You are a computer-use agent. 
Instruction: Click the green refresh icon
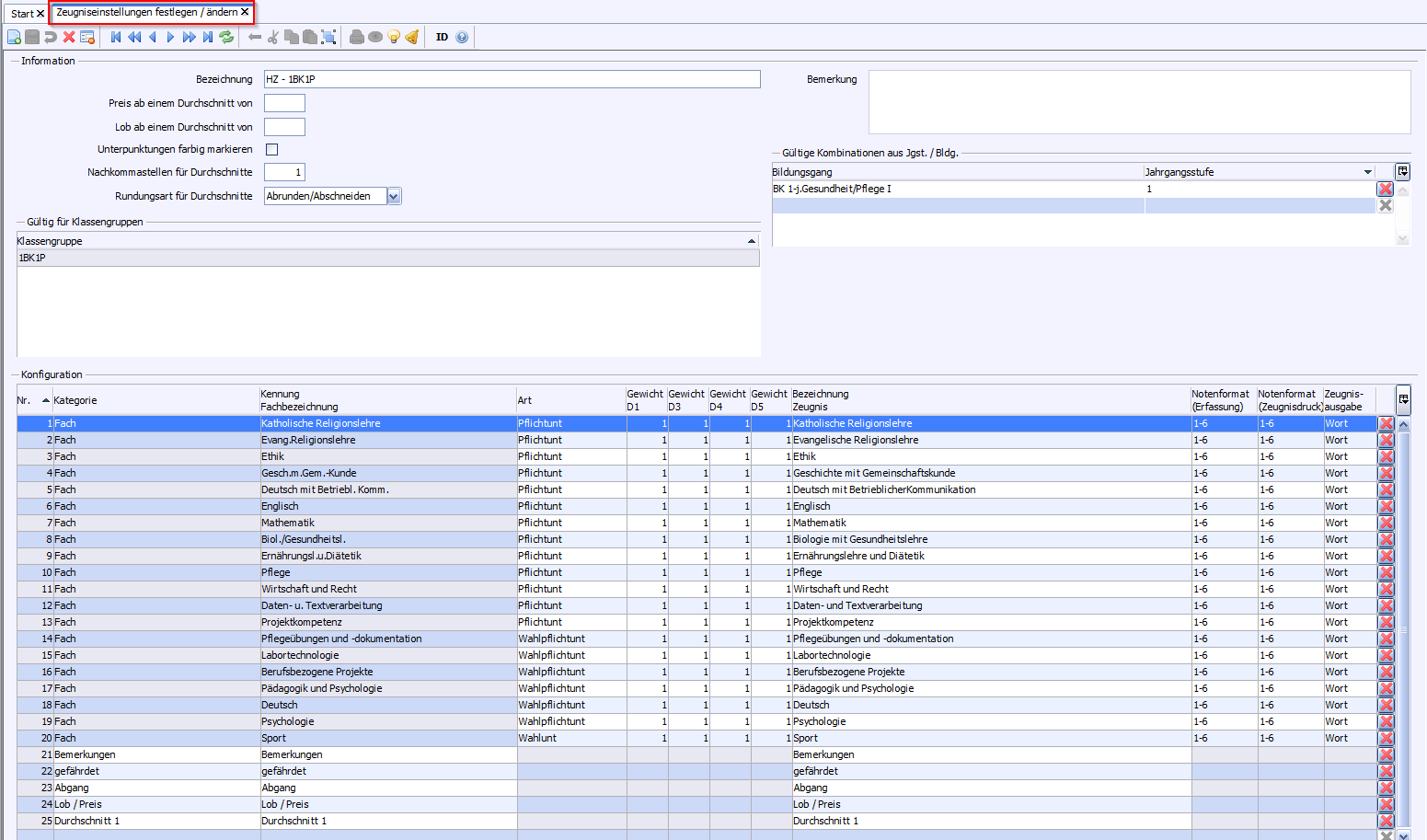tap(226, 37)
